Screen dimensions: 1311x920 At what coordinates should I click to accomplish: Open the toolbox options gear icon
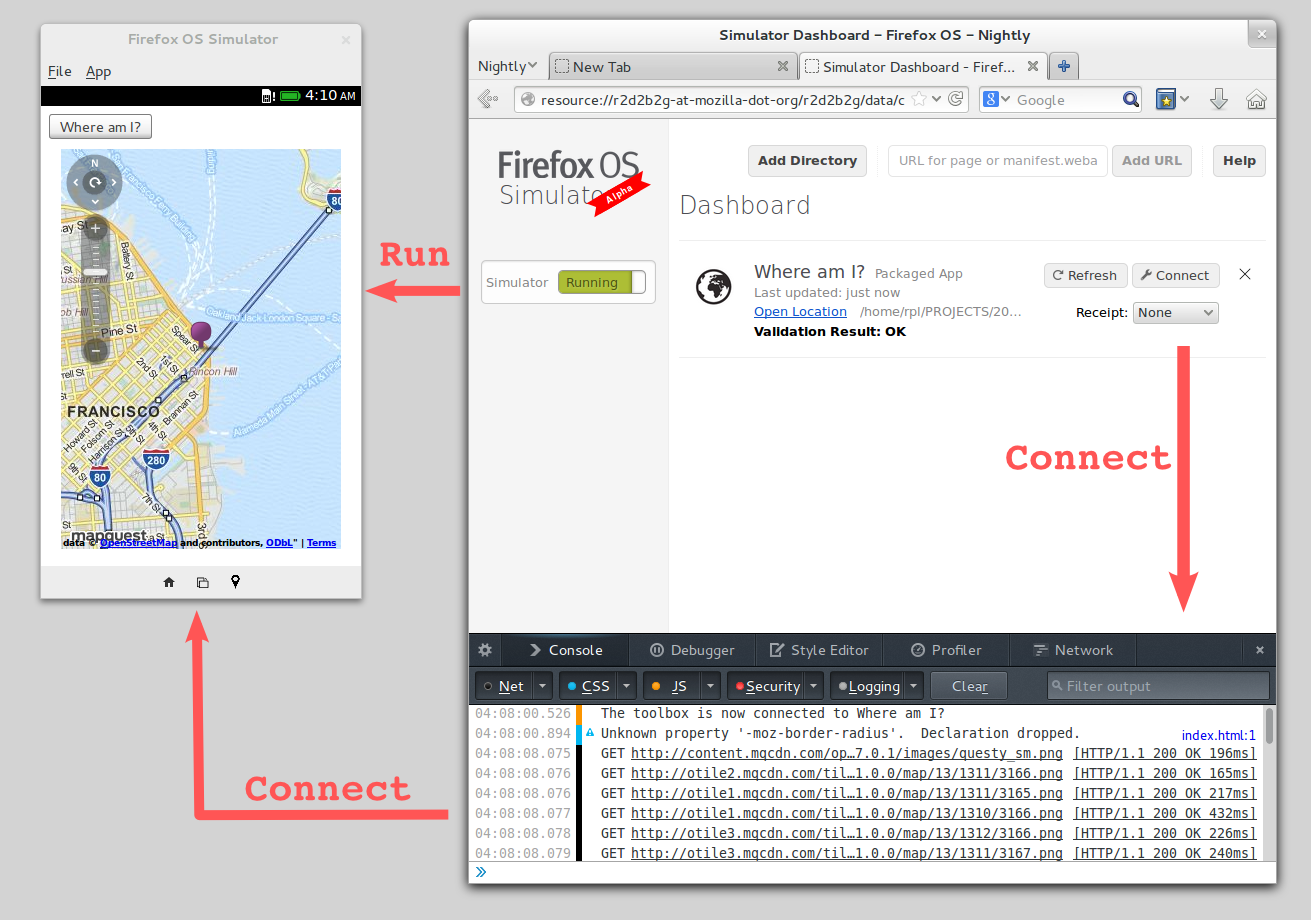click(485, 650)
